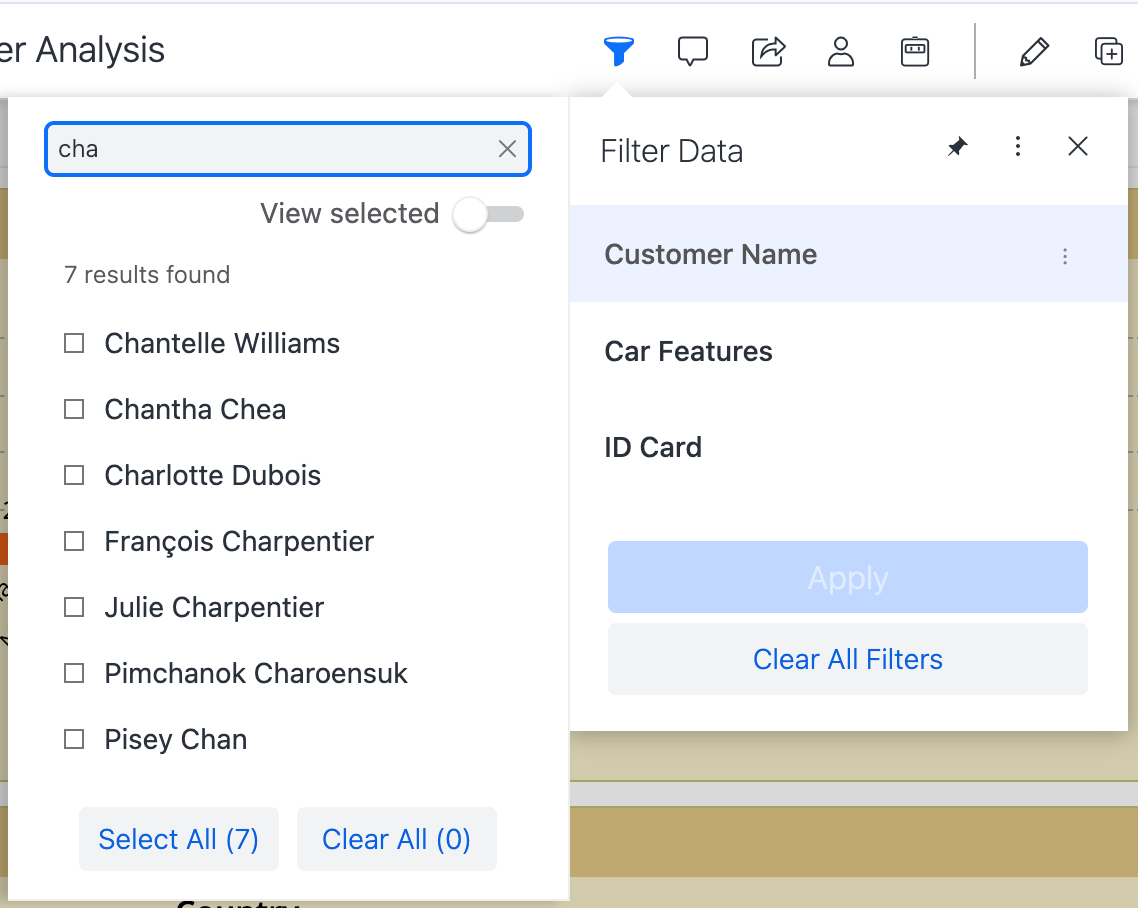Image resolution: width=1138 pixels, height=908 pixels.
Task: Check the Chantelle Williams checkbox
Action: [x=74, y=344]
